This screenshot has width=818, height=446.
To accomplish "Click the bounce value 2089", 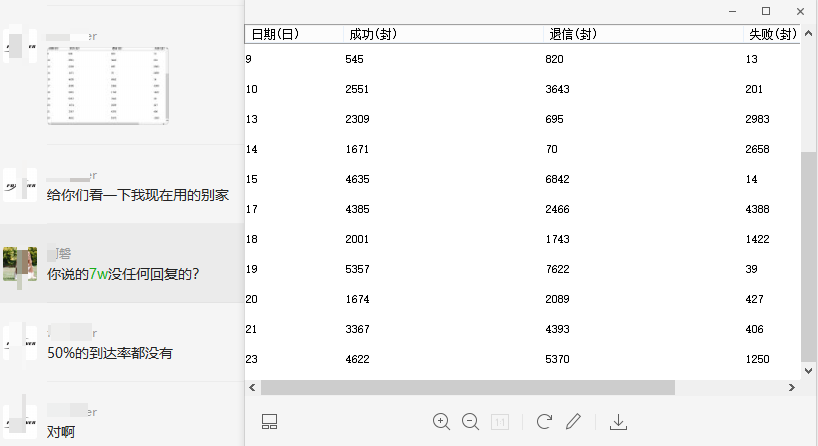I will [557, 299].
